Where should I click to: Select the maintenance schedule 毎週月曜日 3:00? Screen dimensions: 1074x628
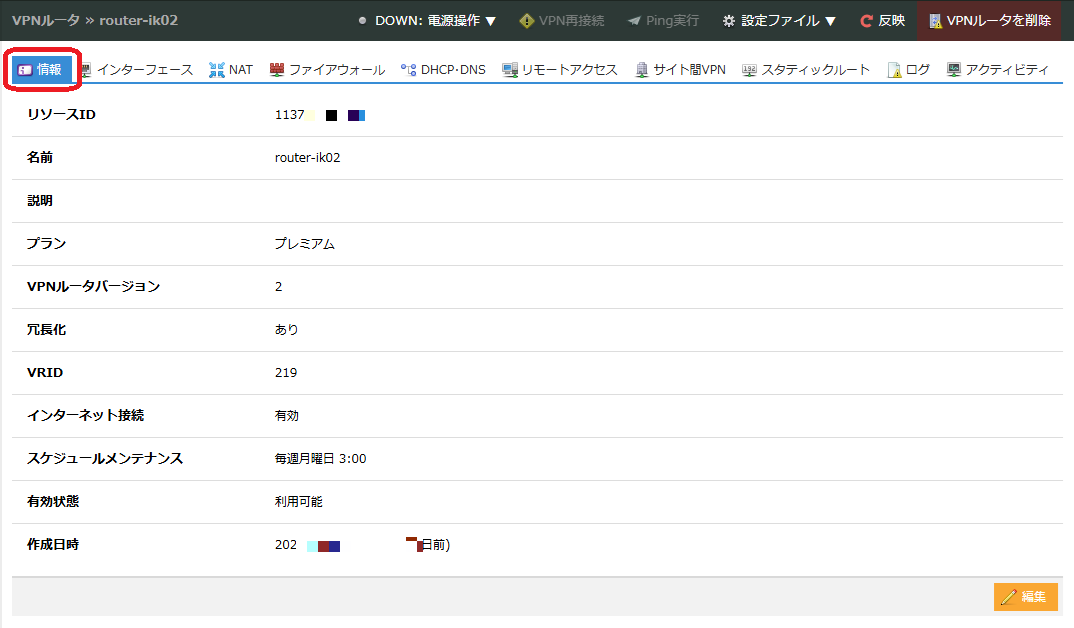pyautogui.click(x=321, y=459)
